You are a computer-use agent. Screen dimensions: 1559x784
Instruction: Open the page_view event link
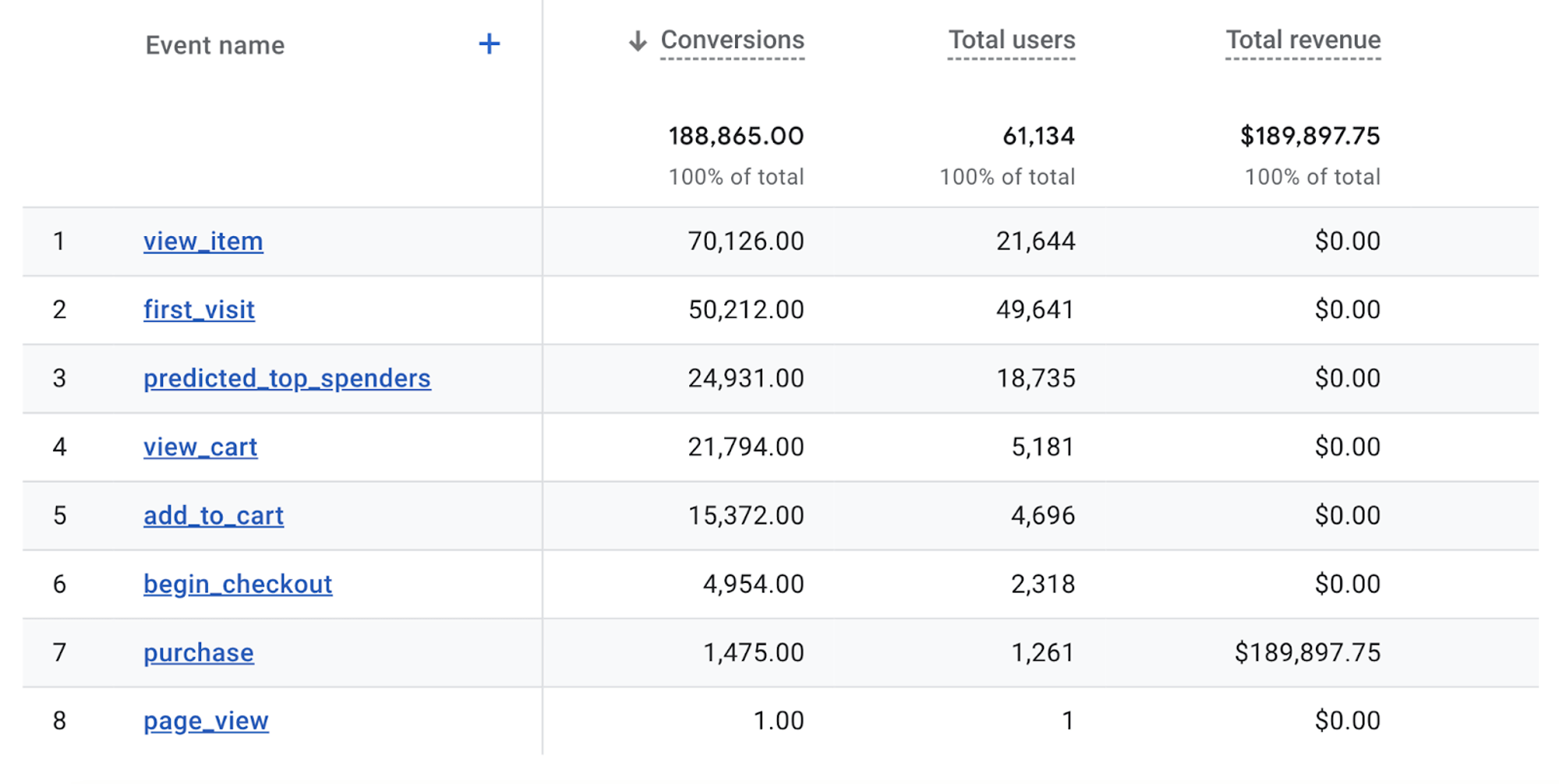[206, 722]
